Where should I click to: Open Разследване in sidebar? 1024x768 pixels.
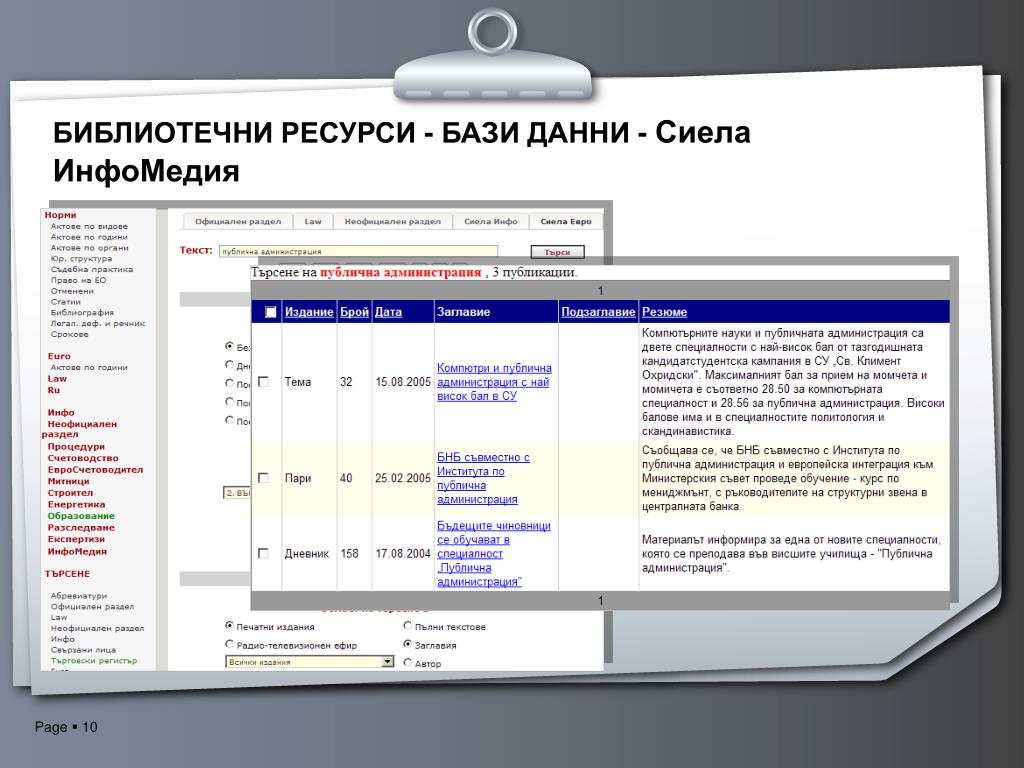tap(81, 528)
